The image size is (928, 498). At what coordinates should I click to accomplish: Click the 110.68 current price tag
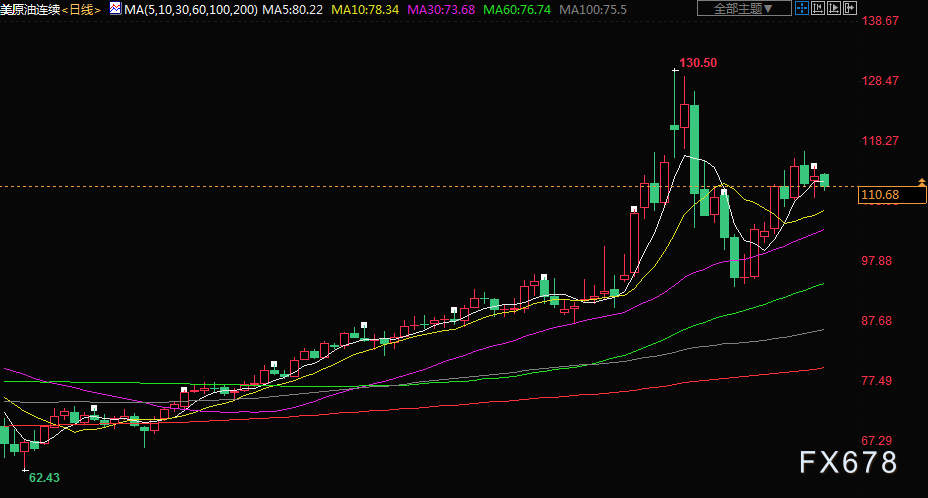[x=892, y=195]
